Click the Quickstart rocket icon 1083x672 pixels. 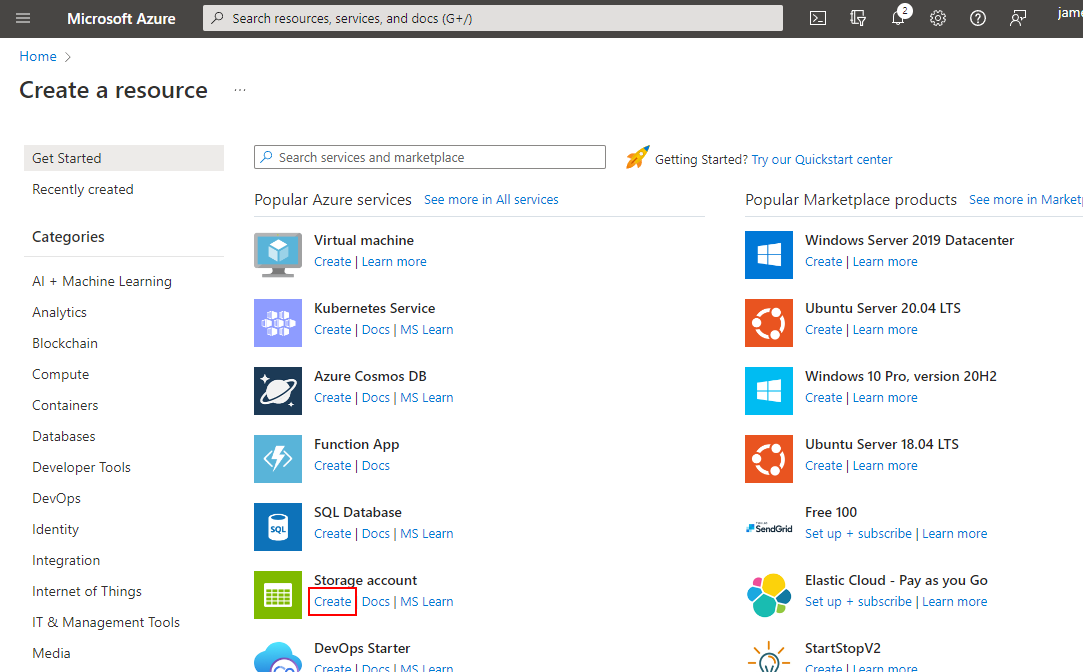(x=638, y=157)
